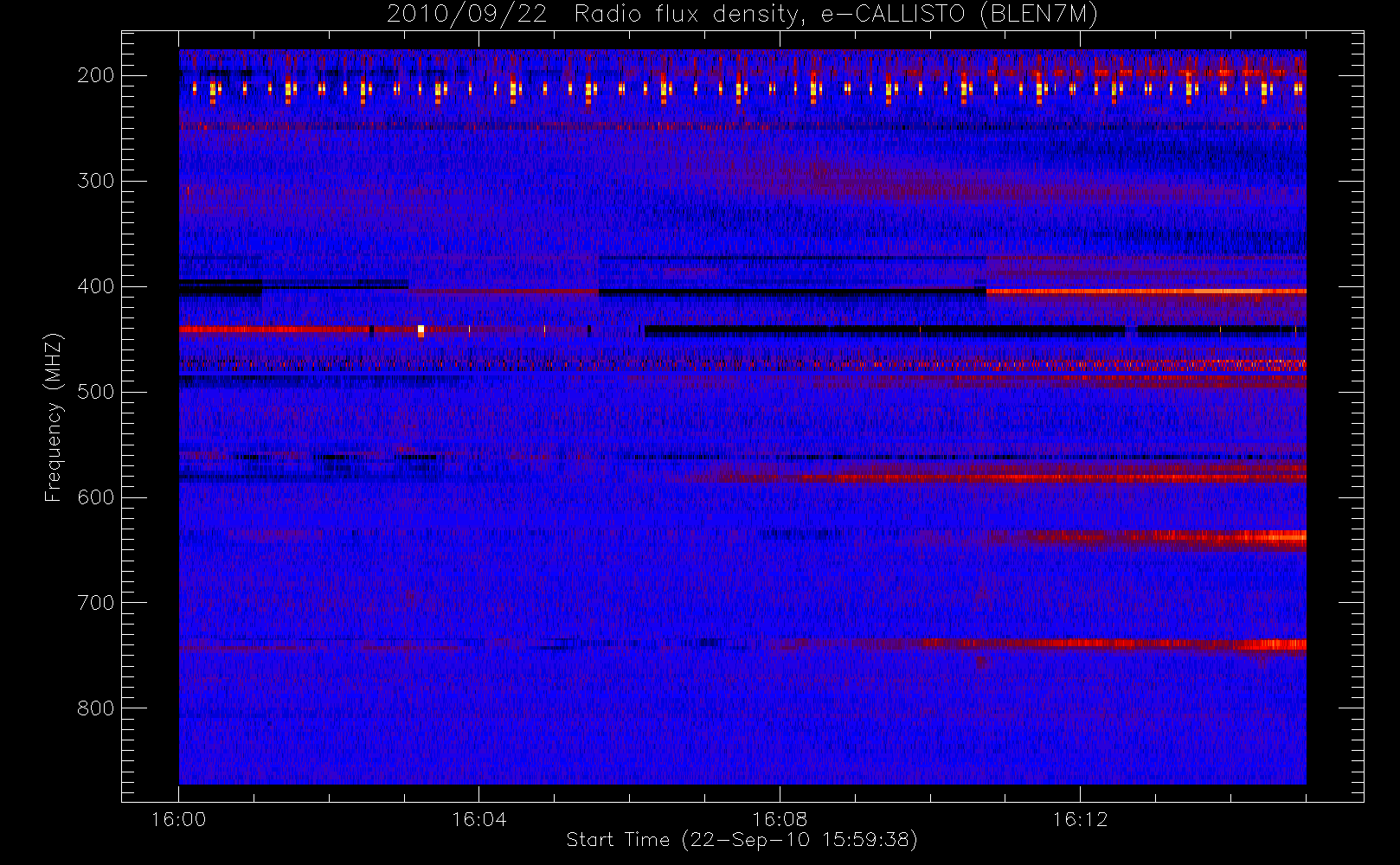1400x865 pixels.
Task: Select the 800 frequency tick label
Action: click(96, 708)
